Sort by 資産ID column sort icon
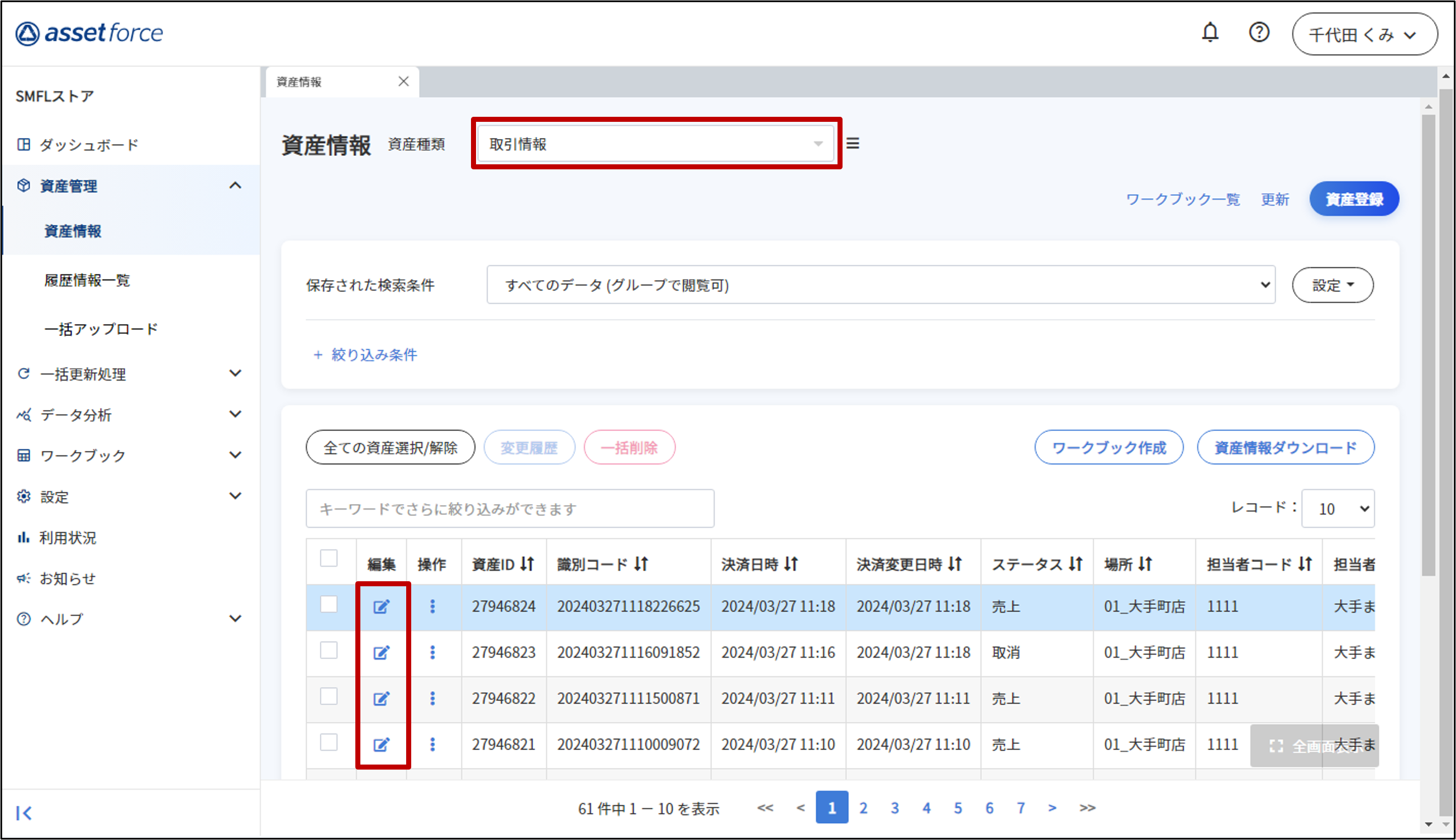 527,564
